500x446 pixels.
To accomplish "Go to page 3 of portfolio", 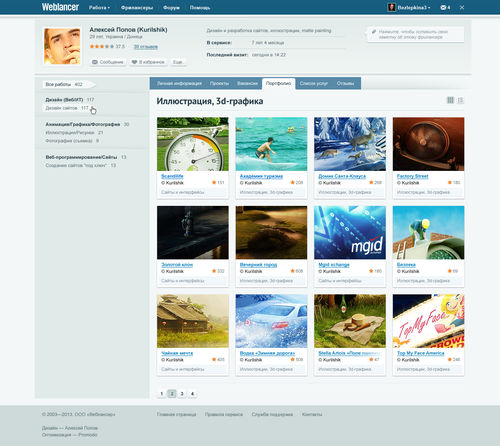I will [x=182, y=394].
